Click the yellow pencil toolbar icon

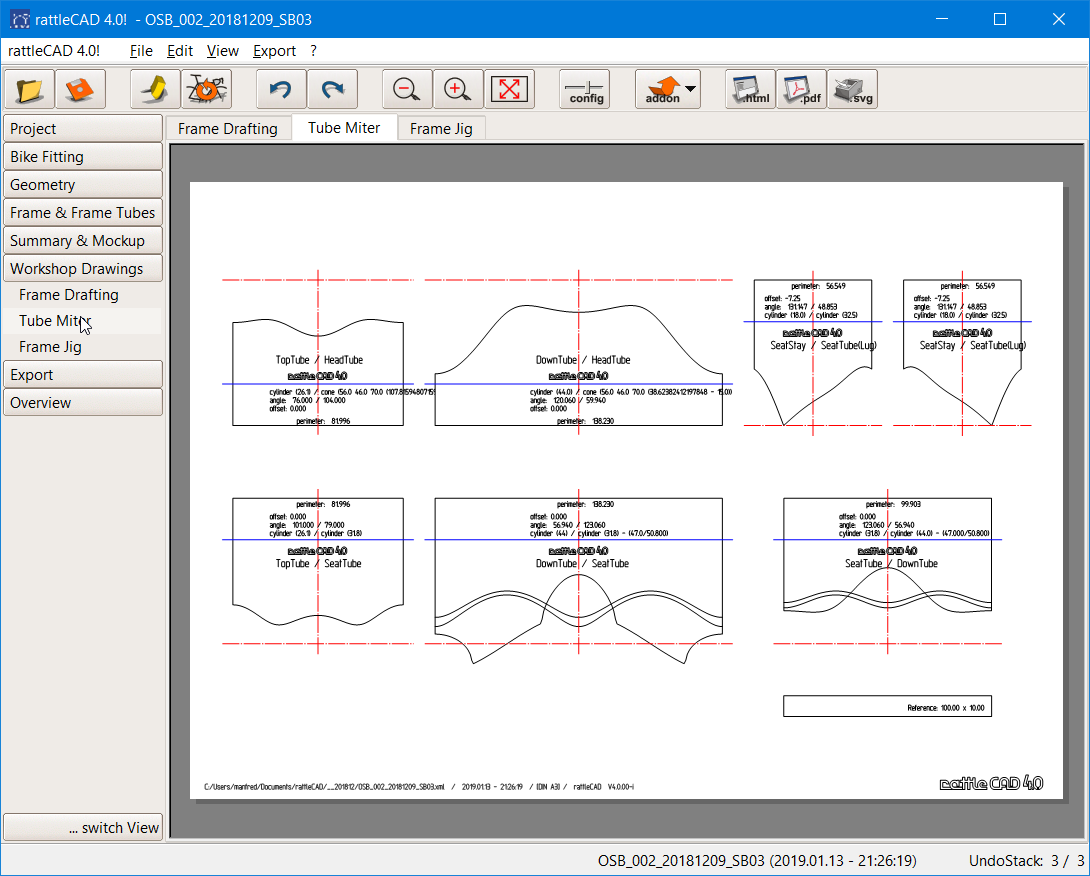pos(156,89)
